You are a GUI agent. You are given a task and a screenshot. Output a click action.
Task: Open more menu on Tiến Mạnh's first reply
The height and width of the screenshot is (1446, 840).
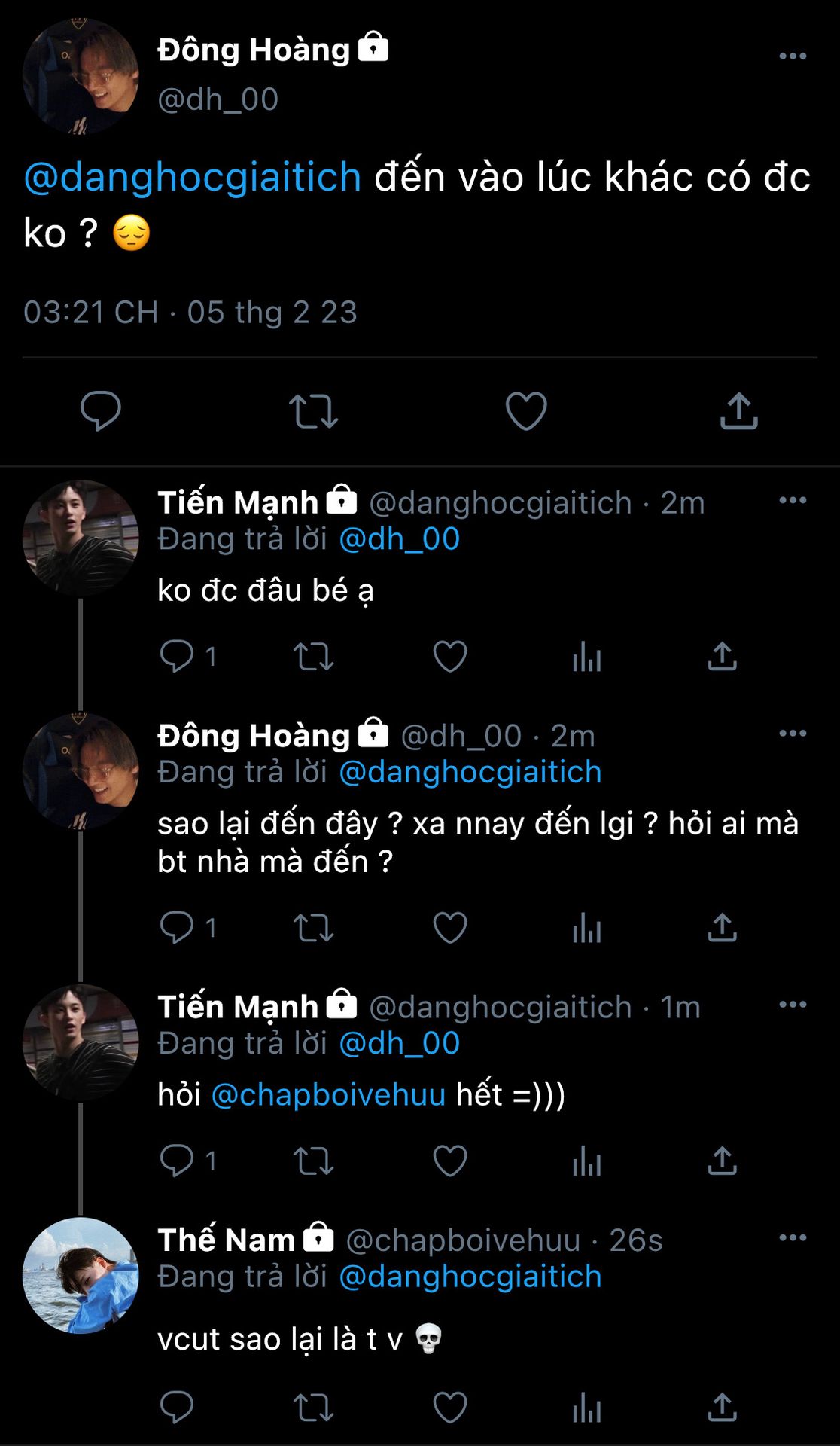pos(792,501)
